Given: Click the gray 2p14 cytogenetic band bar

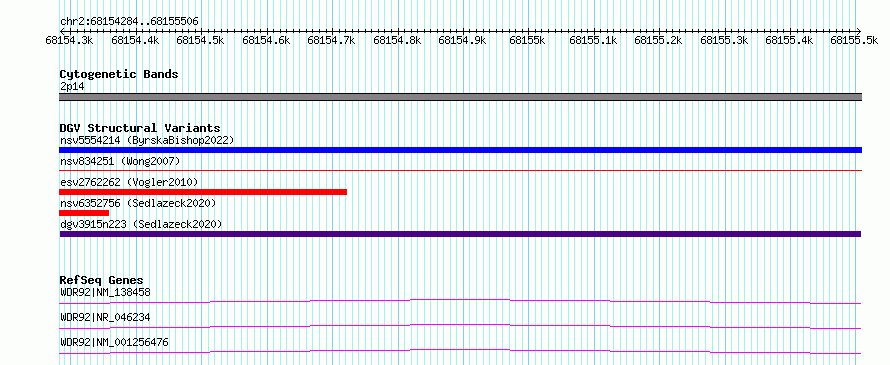Looking at the screenshot, I should pos(460,97).
